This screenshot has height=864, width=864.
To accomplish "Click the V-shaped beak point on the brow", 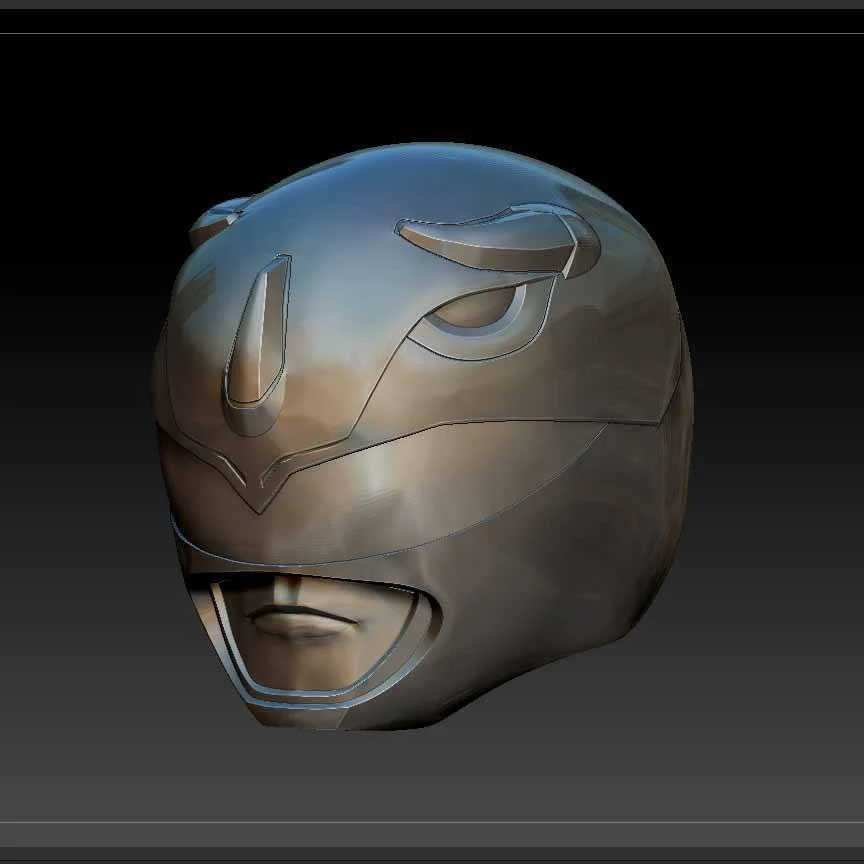I will [x=256, y=492].
